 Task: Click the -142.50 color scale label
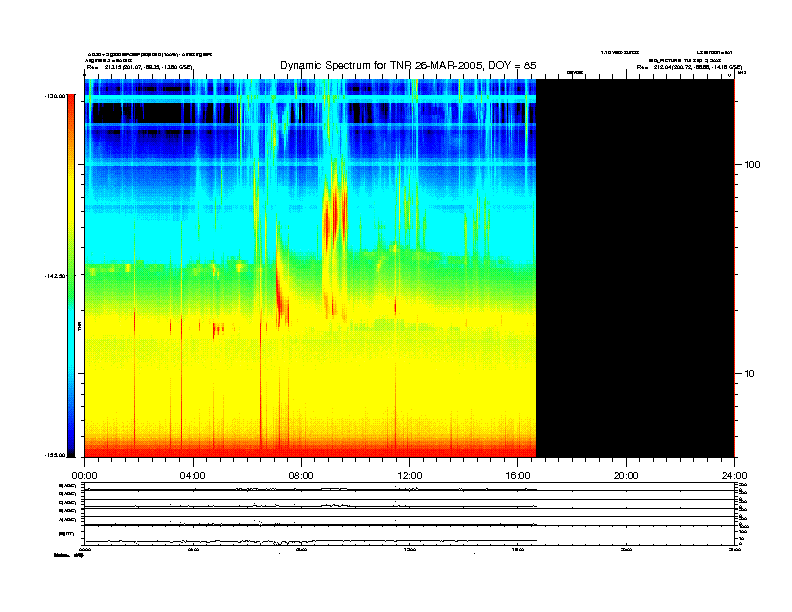(55, 276)
